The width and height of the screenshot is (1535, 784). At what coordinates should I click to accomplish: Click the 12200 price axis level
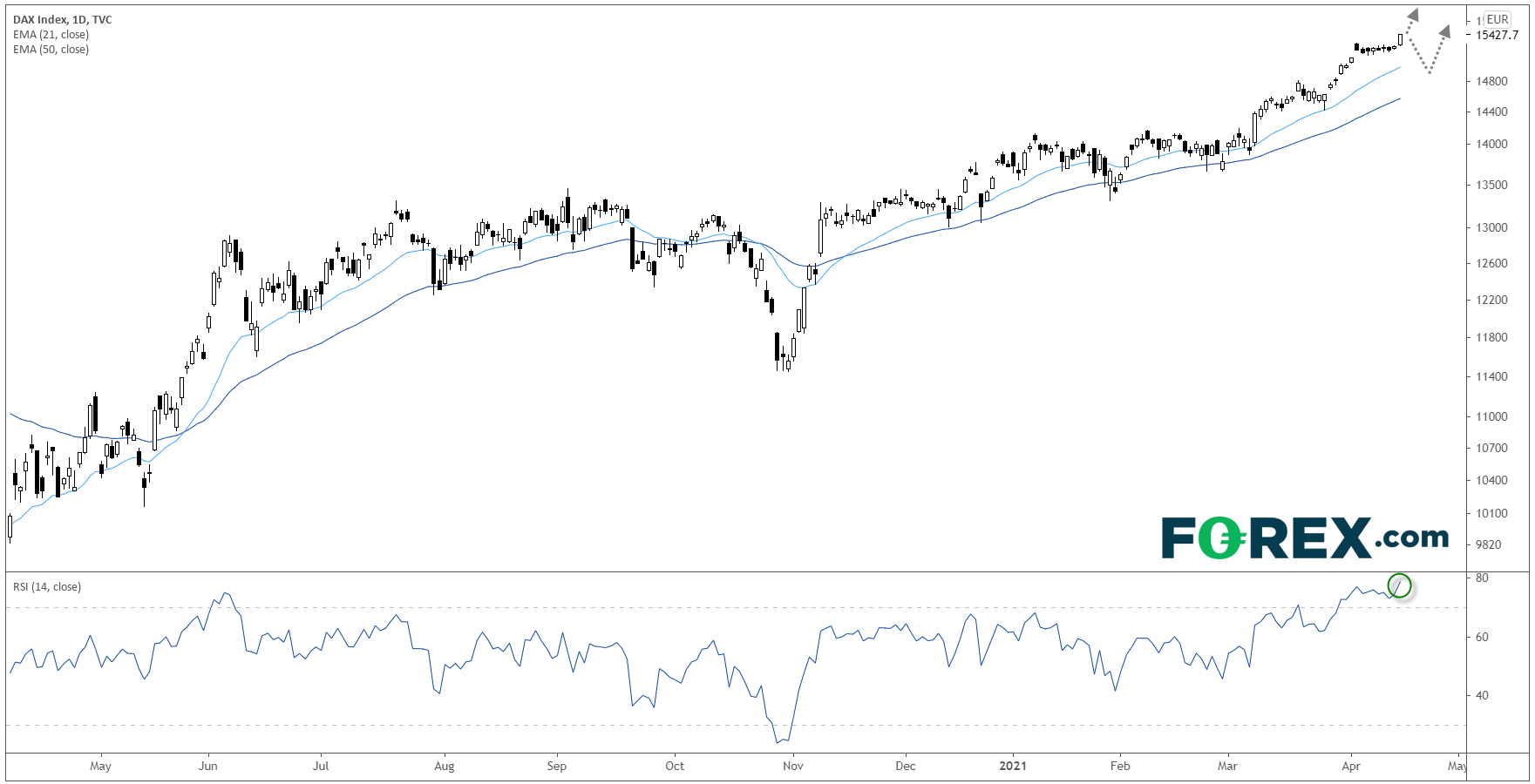point(1491,301)
